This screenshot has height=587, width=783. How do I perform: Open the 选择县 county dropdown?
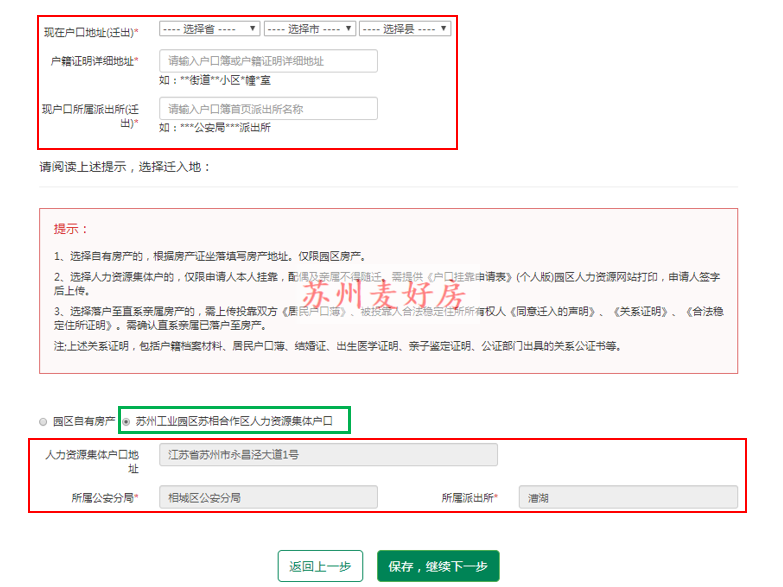point(404,29)
